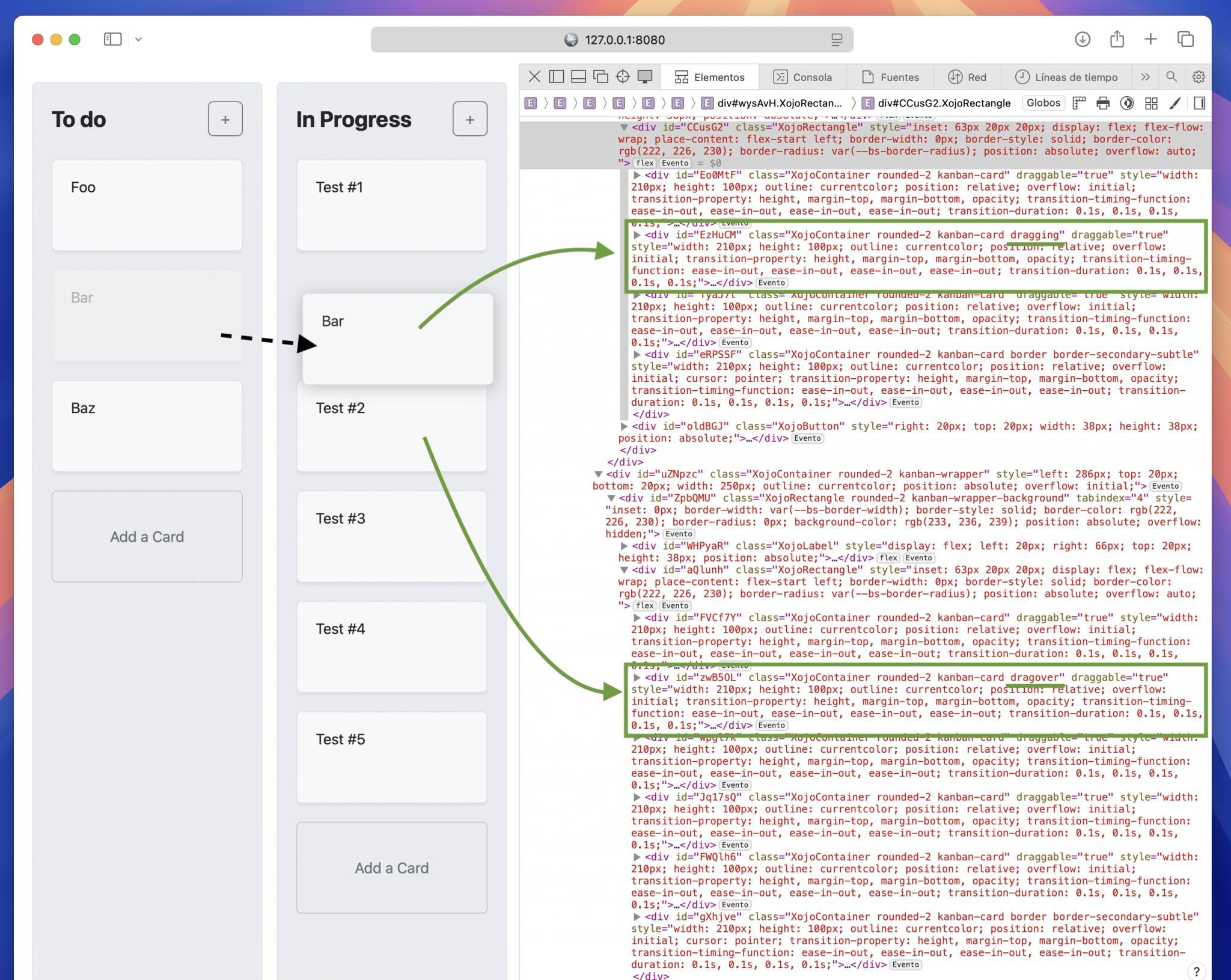Toggle flex badge on WHPyaR label

pyautogui.click(x=888, y=558)
